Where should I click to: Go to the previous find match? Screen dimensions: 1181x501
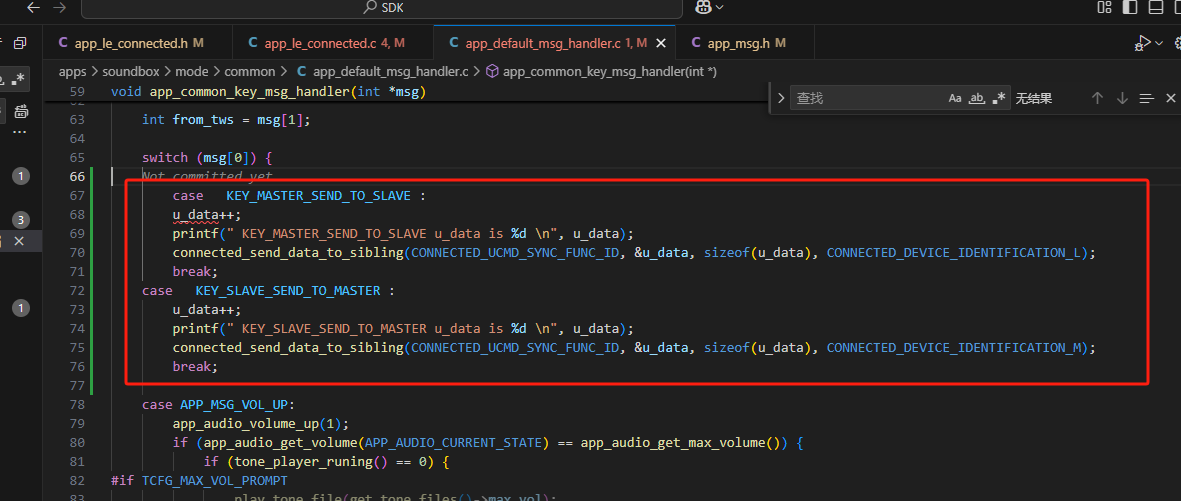[x=1097, y=98]
